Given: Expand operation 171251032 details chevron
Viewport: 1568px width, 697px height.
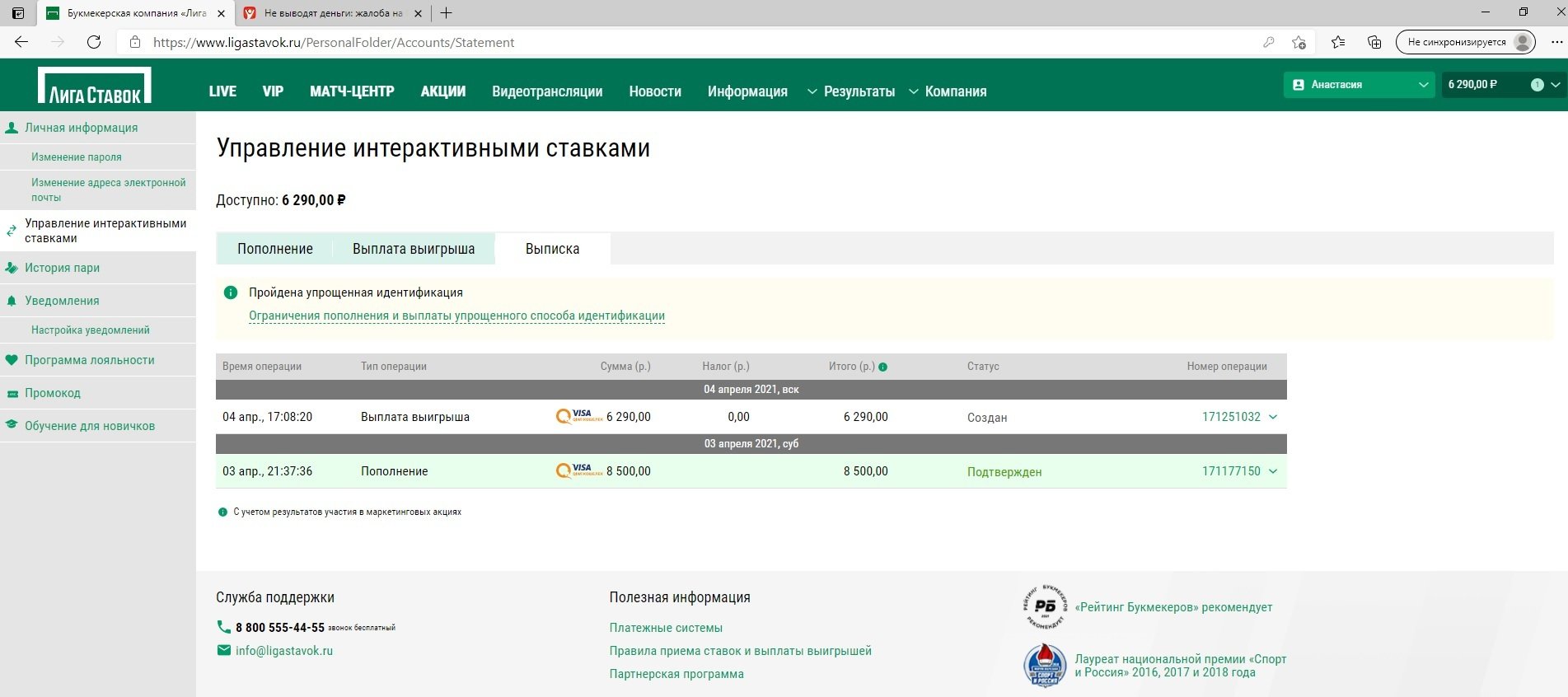Looking at the screenshot, I should [x=1273, y=417].
